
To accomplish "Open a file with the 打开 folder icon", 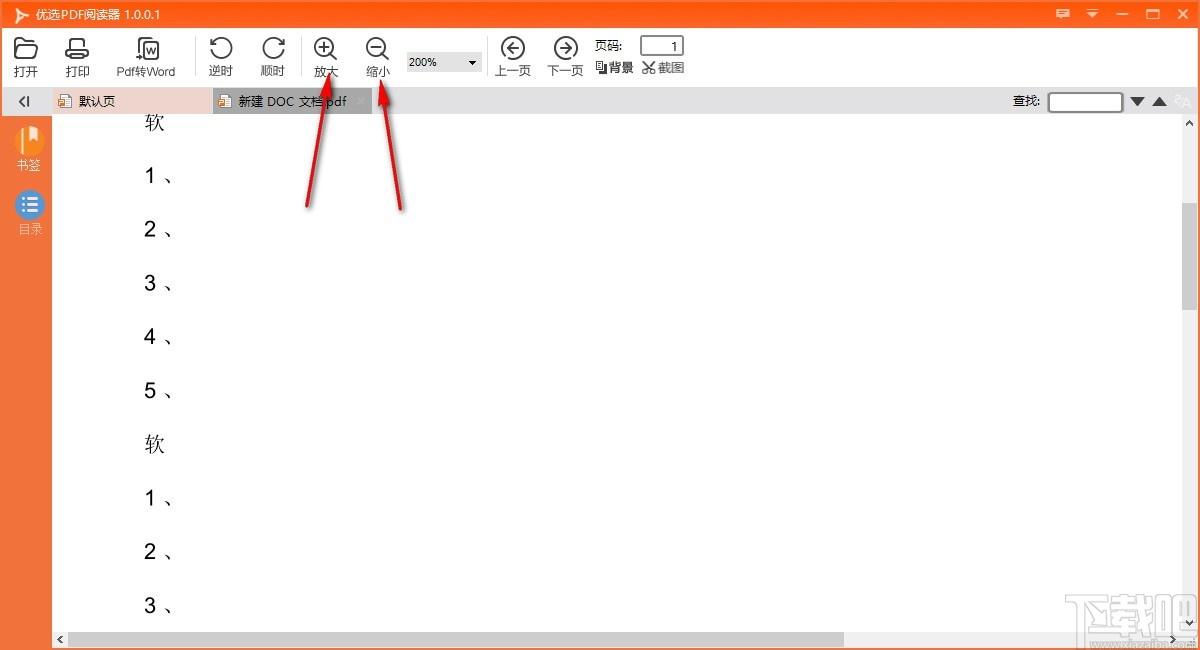I will [x=26, y=57].
